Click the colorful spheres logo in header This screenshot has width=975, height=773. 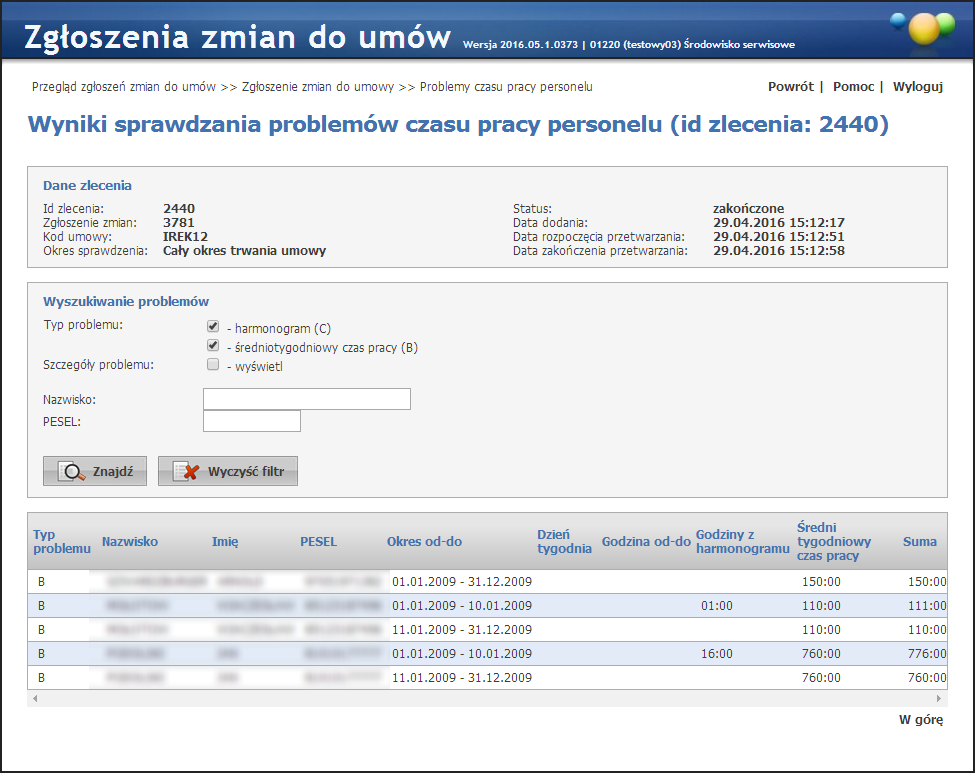924,27
